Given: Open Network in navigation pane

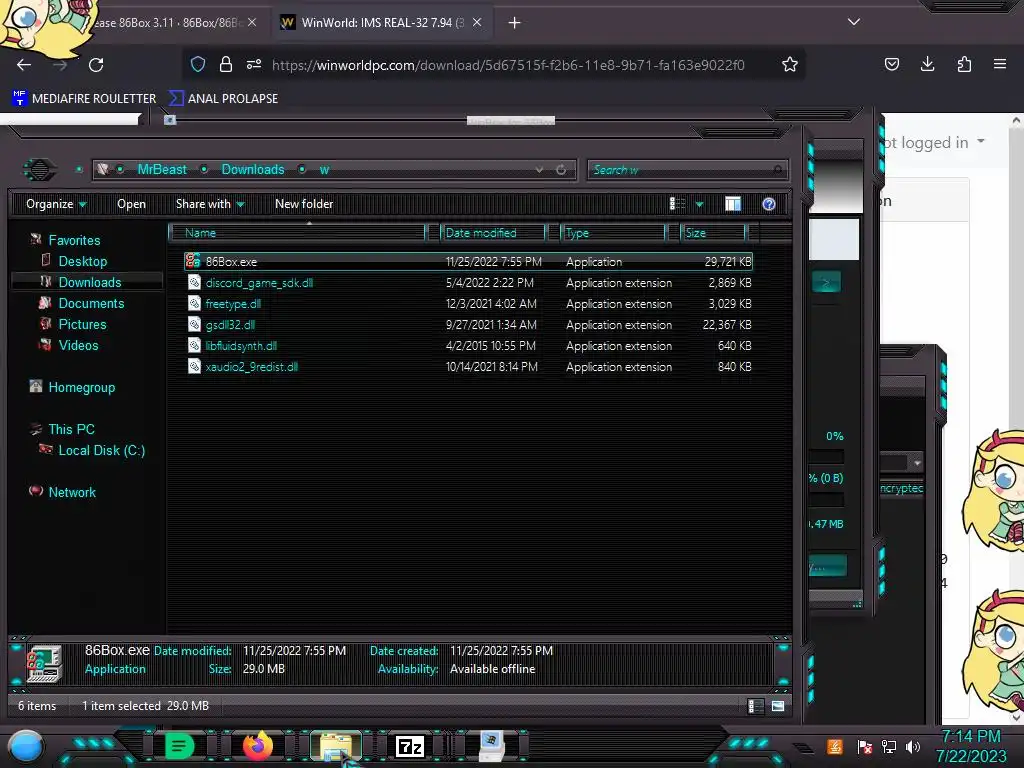Looking at the screenshot, I should click(72, 492).
